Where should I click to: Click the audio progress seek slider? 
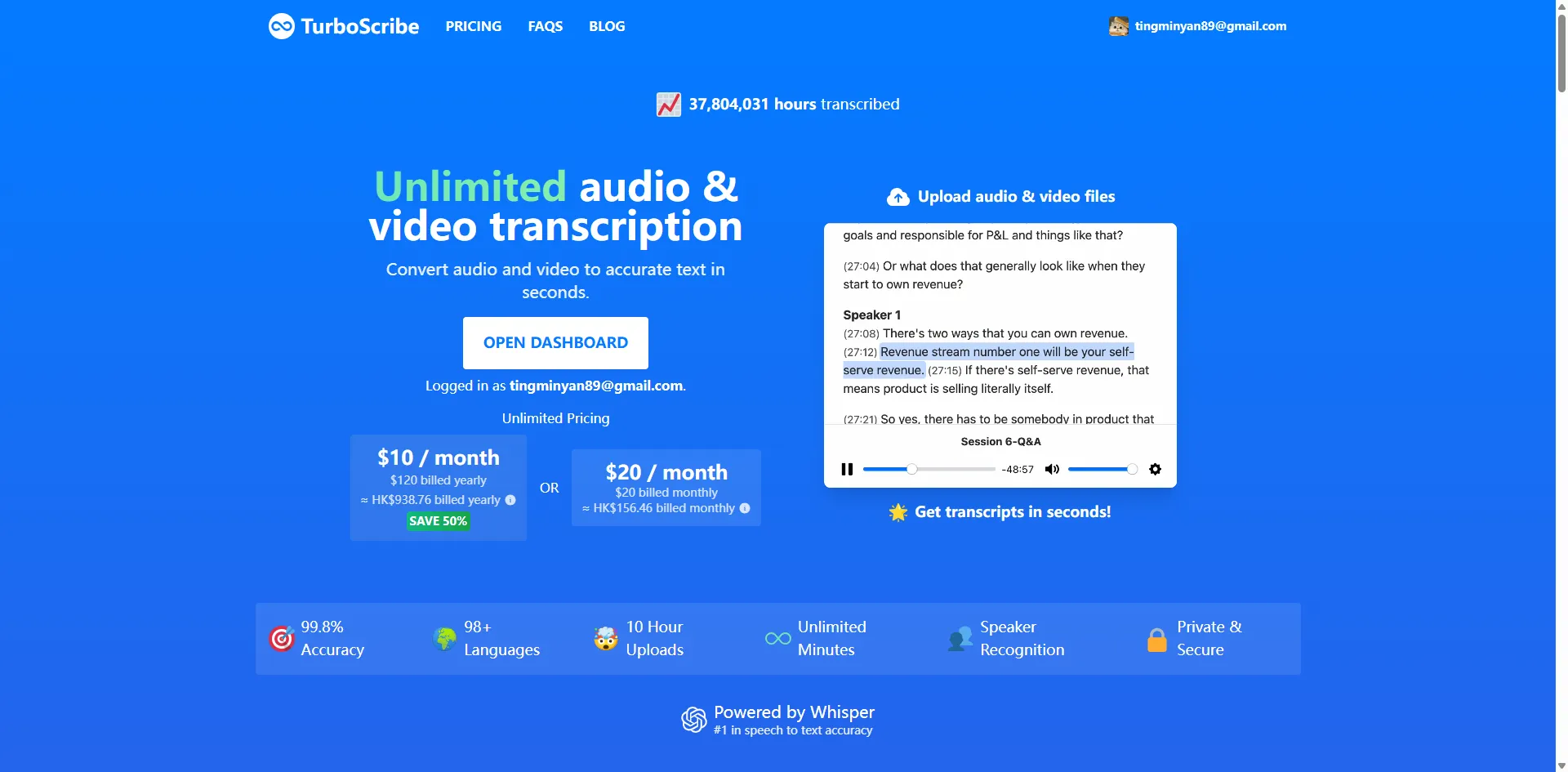coord(929,469)
